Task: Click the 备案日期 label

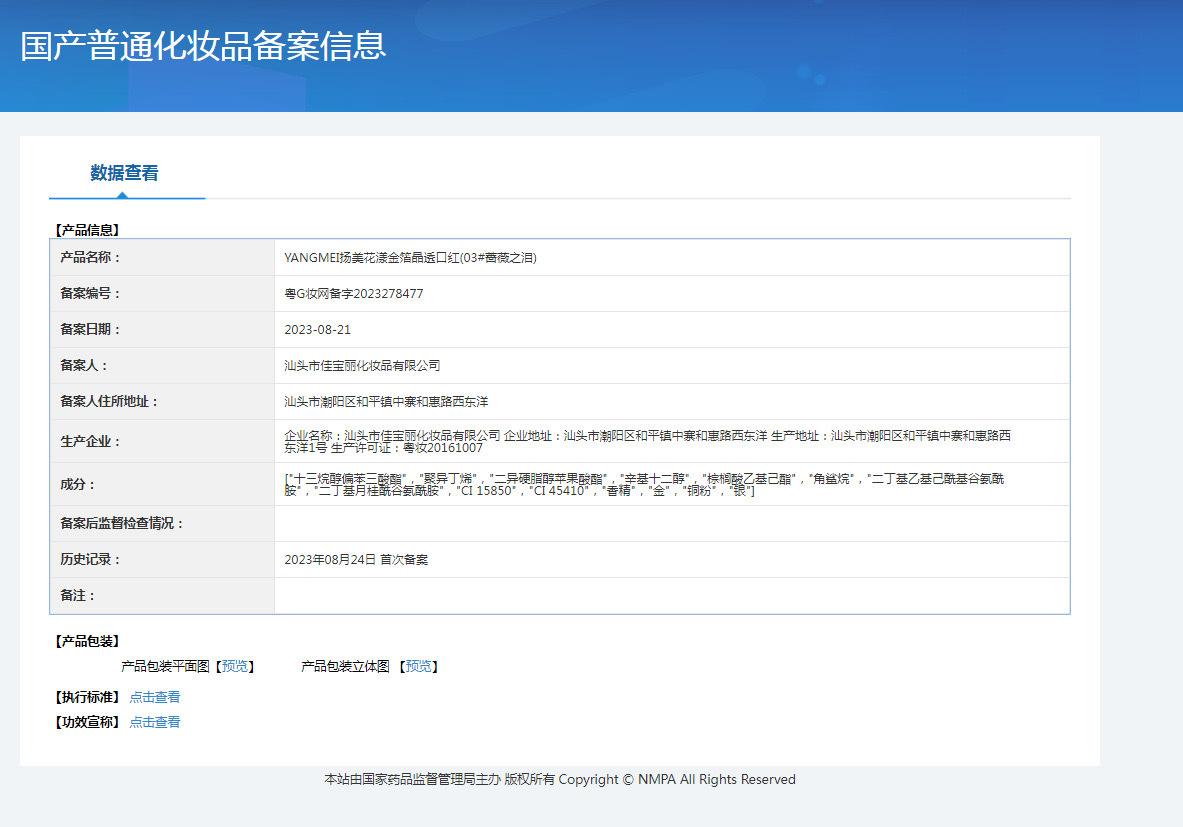Action: pos(90,330)
